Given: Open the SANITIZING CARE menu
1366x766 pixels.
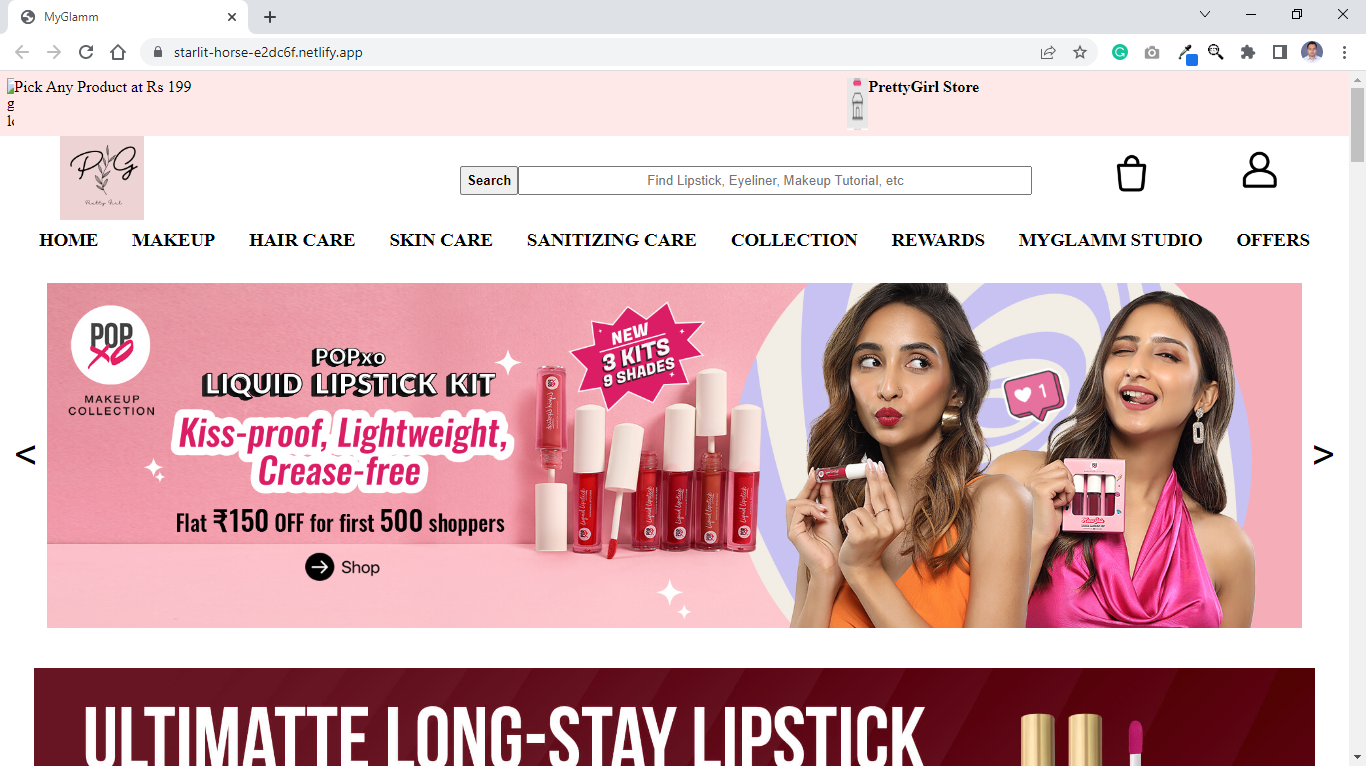Looking at the screenshot, I should click(612, 240).
